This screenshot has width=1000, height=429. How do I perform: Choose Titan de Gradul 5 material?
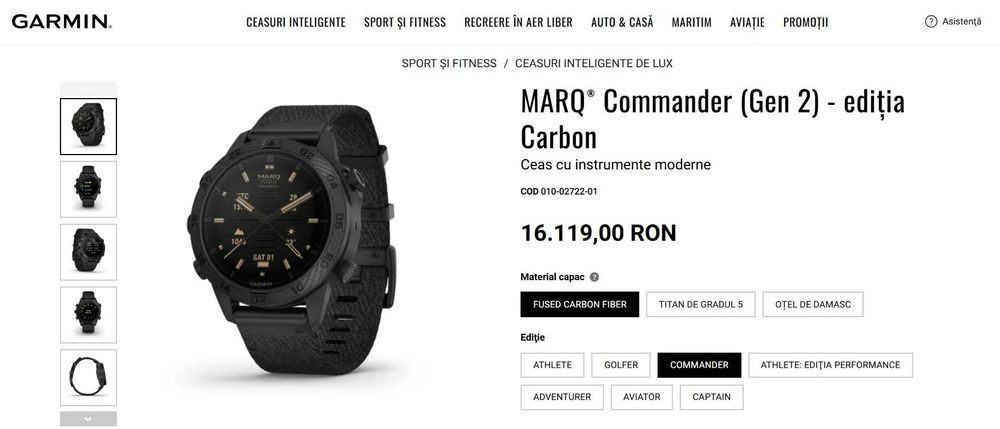point(701,305)
